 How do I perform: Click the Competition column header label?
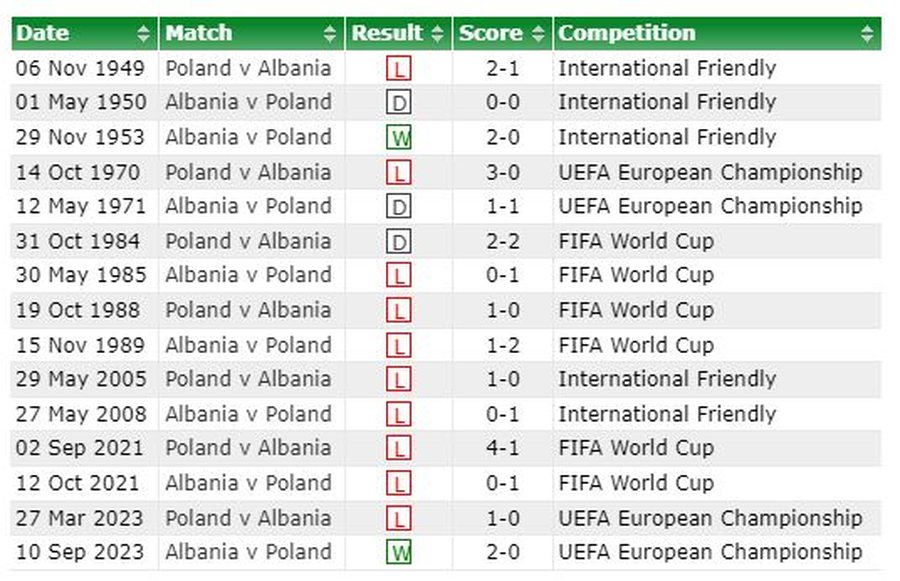627,33
